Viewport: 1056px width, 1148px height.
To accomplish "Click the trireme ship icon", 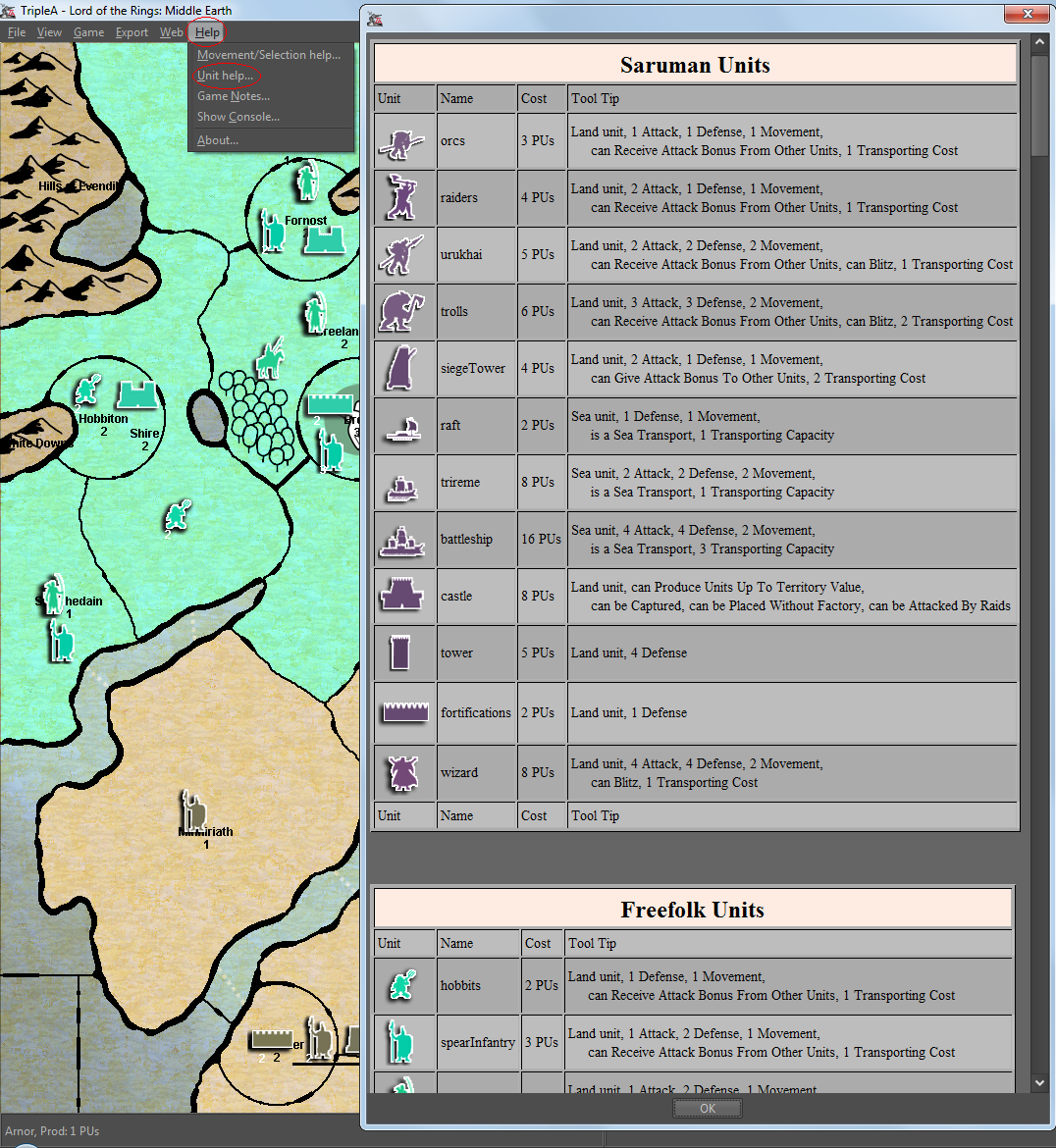I will point(402,488).
